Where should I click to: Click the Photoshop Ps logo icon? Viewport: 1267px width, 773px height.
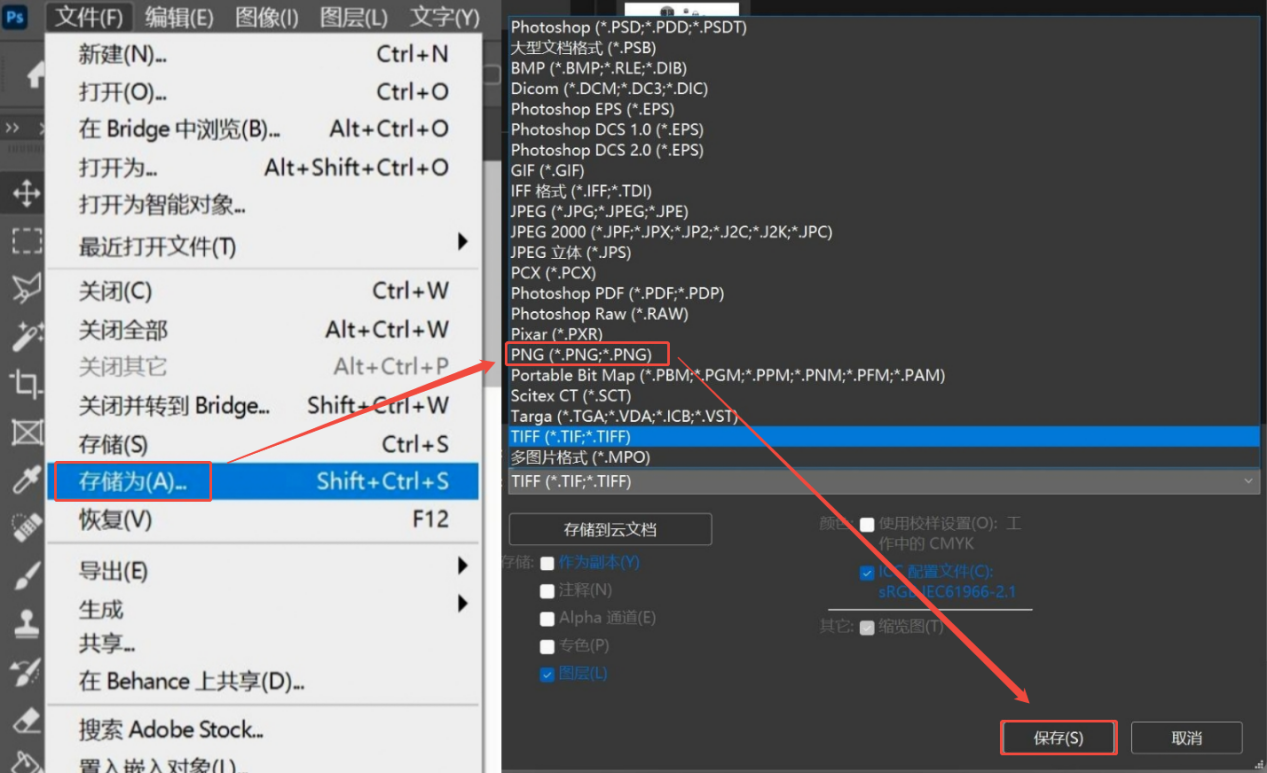[x=15, y=17]
